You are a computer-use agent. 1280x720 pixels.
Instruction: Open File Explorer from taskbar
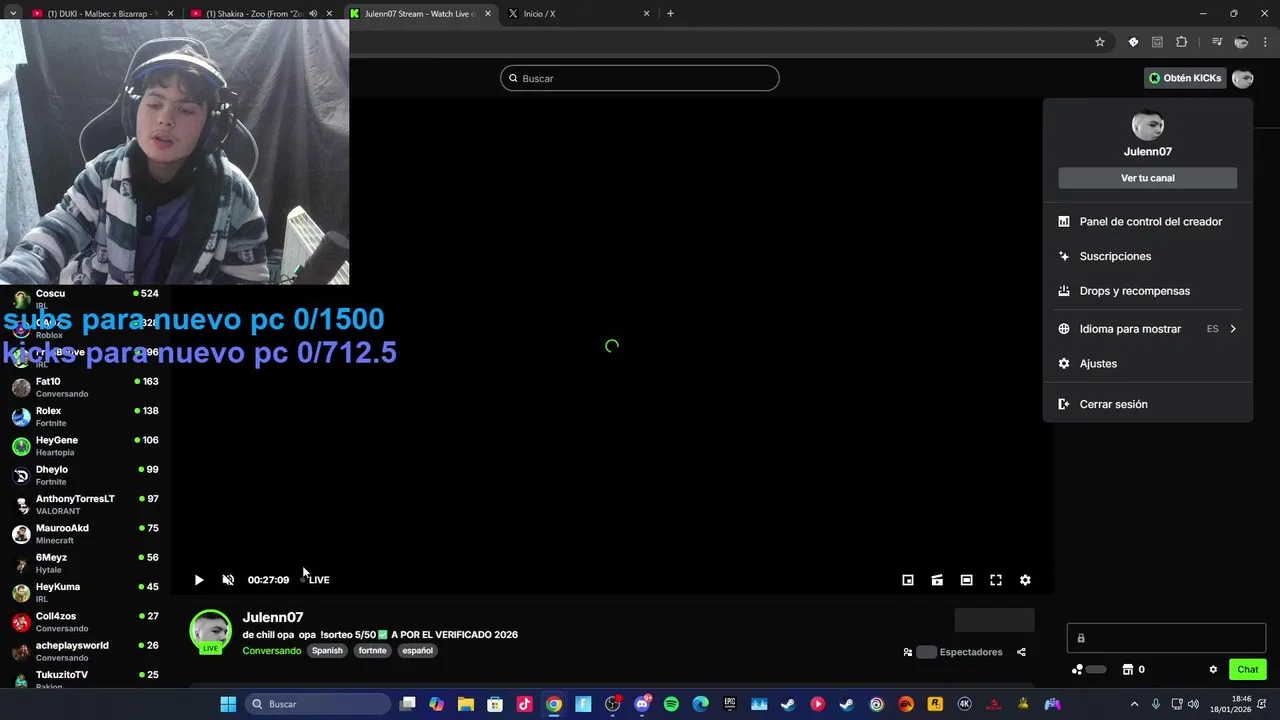(466, 704)
